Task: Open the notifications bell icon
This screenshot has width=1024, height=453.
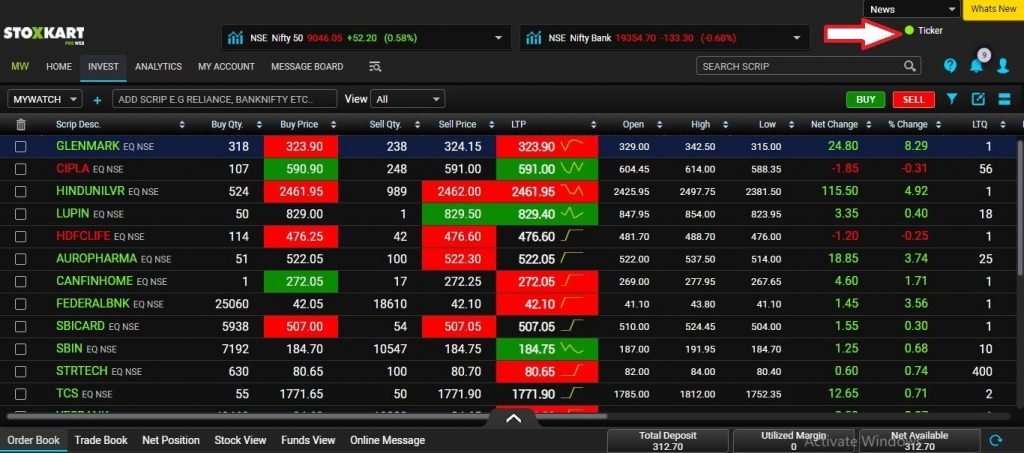Action: pos(976,66)
